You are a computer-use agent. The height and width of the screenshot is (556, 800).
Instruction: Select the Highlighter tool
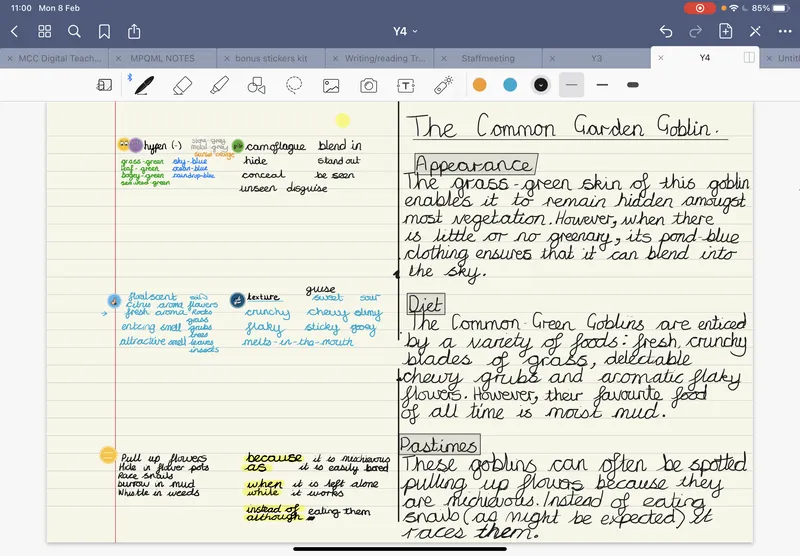(219, 85)
